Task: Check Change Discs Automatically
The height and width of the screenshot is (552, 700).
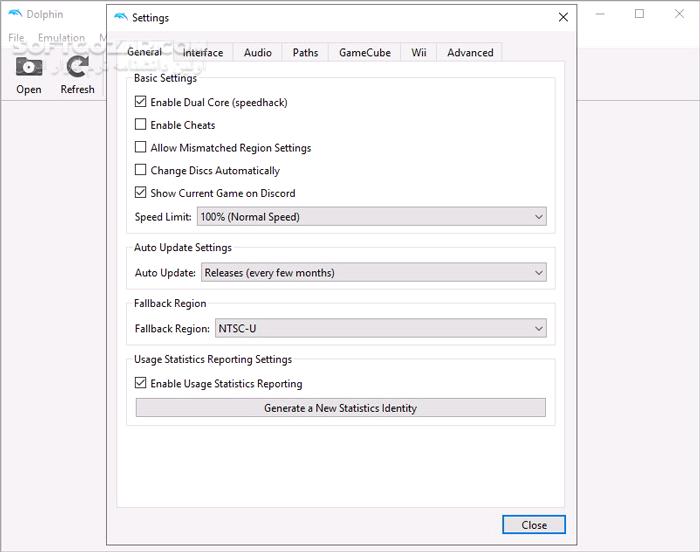Action: click(x=140, y=170)
